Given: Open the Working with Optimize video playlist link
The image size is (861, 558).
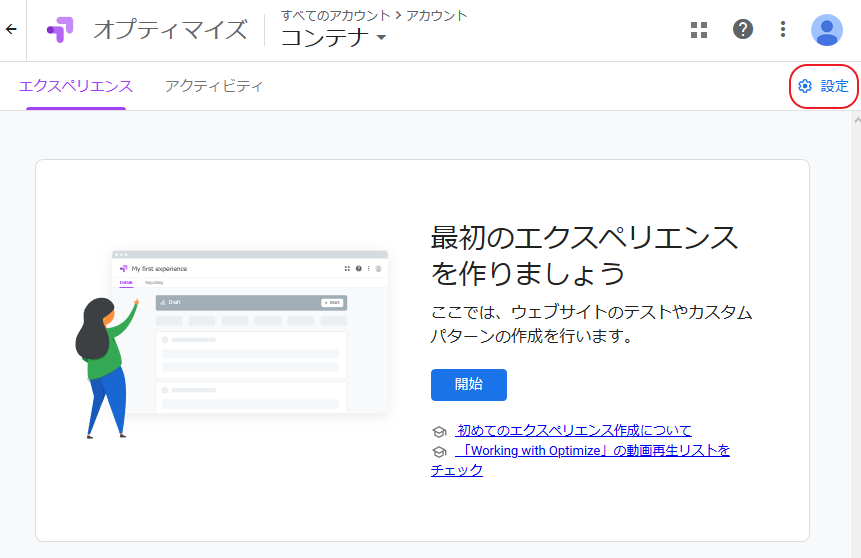Looking at the screenshot, I should 592,451.
